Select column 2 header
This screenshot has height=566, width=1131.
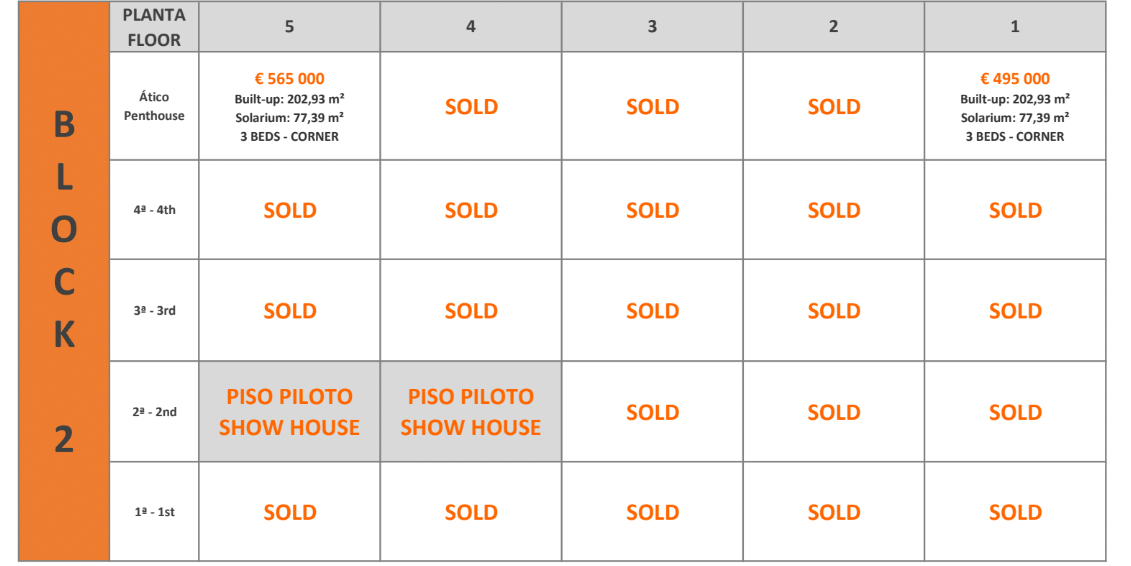point(833,27)
